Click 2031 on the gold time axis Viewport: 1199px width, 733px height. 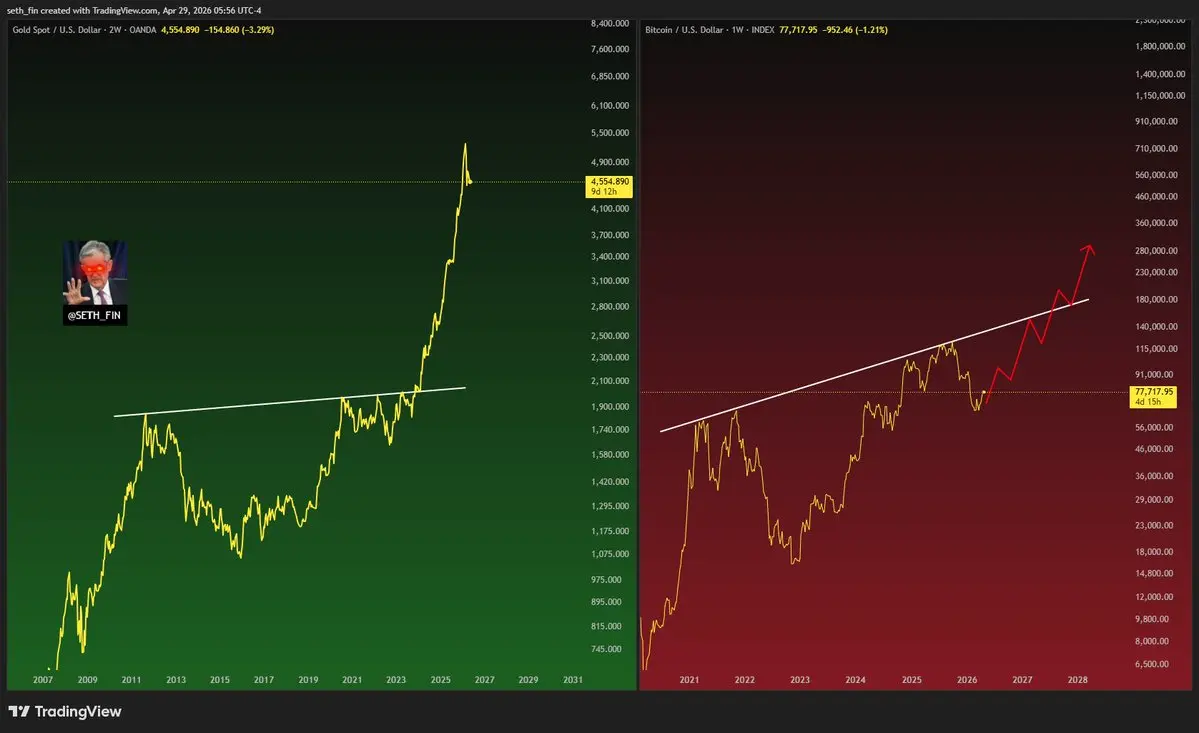573,679
